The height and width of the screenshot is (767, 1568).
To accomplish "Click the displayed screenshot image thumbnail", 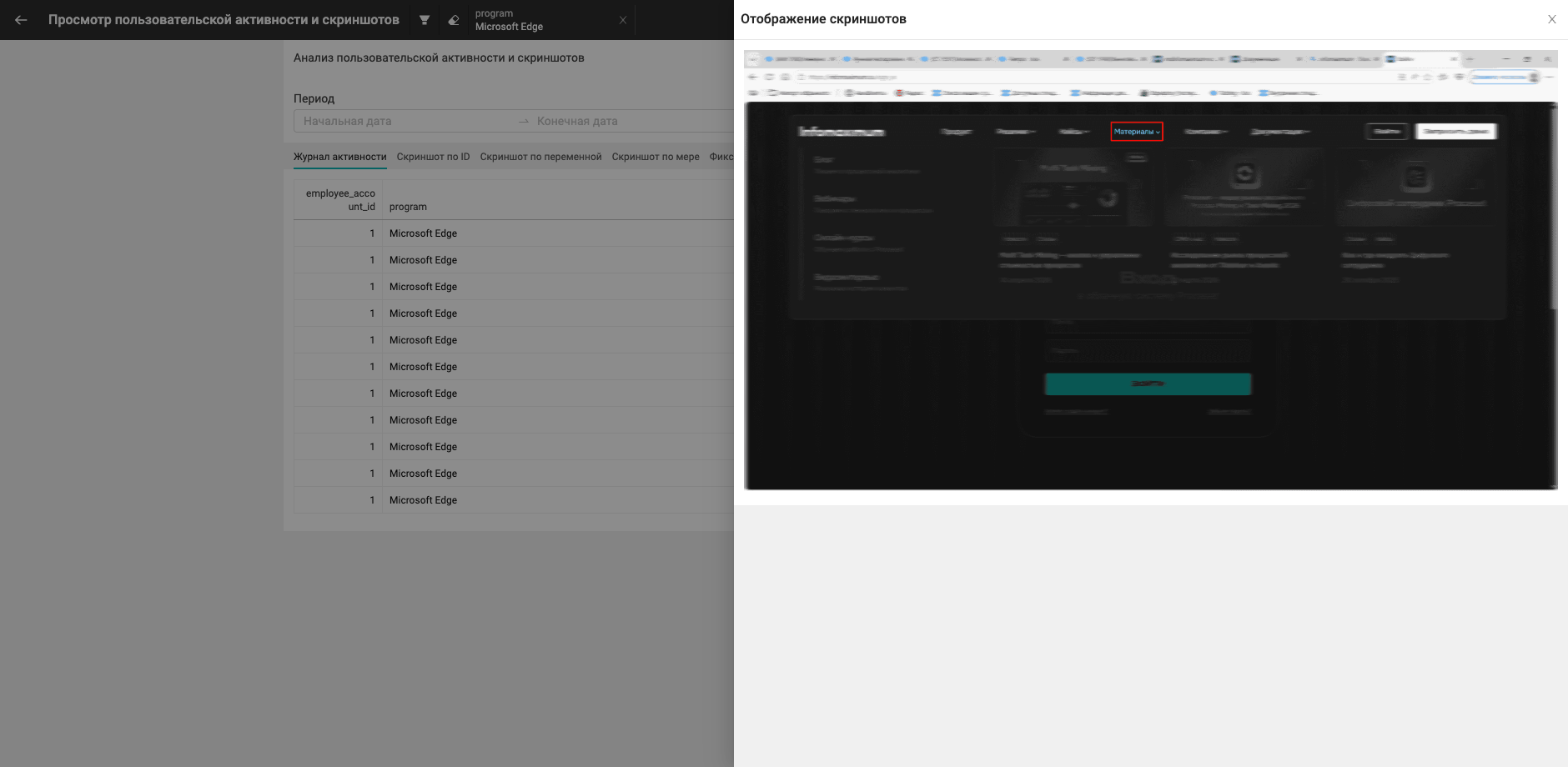I will [1150, 269].
